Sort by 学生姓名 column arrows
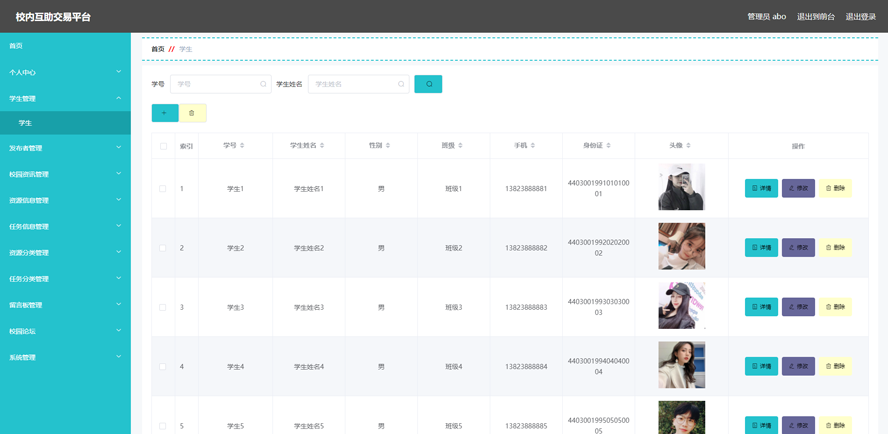The height and width of the screenshot is (434, 888). click(x=324, y=146)
